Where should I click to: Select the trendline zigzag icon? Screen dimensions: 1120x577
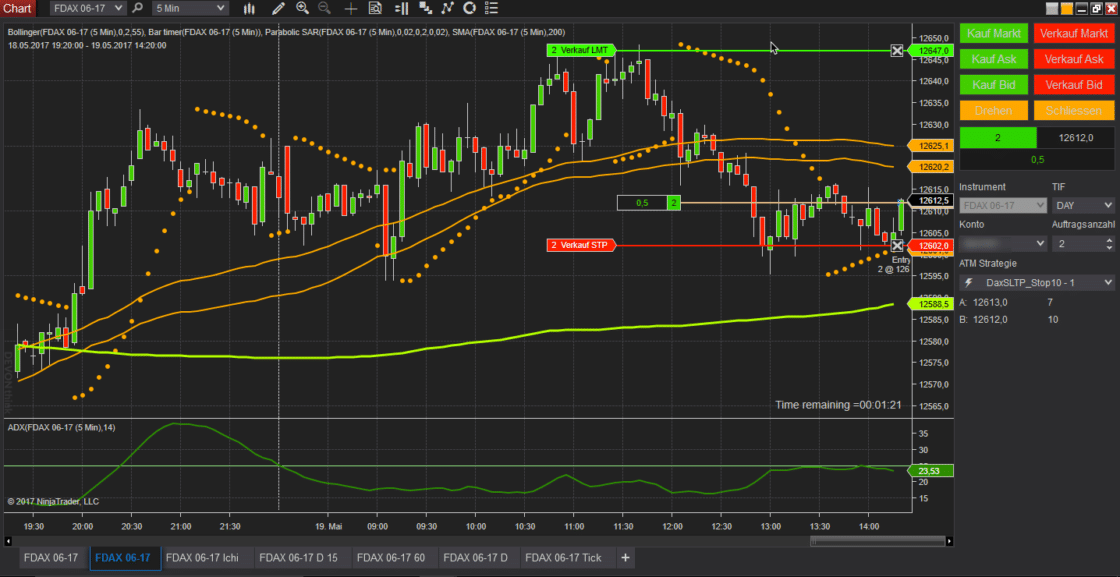[x=448, y=8]
